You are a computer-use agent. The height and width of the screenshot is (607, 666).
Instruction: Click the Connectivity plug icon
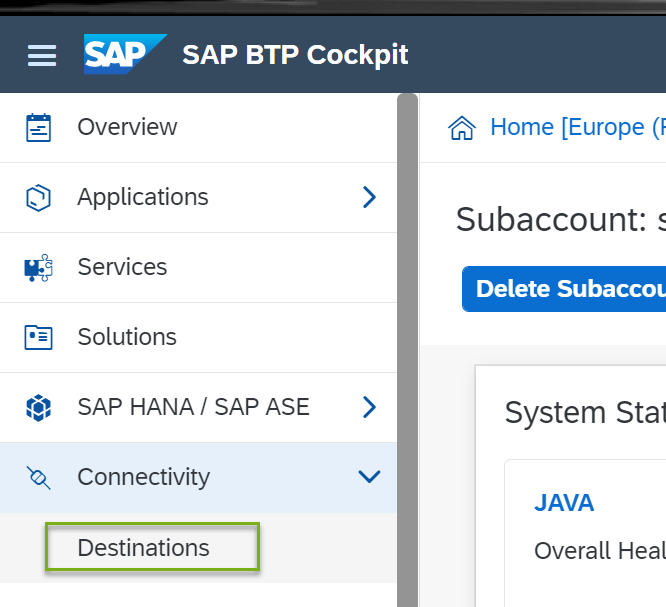(38, 477)
